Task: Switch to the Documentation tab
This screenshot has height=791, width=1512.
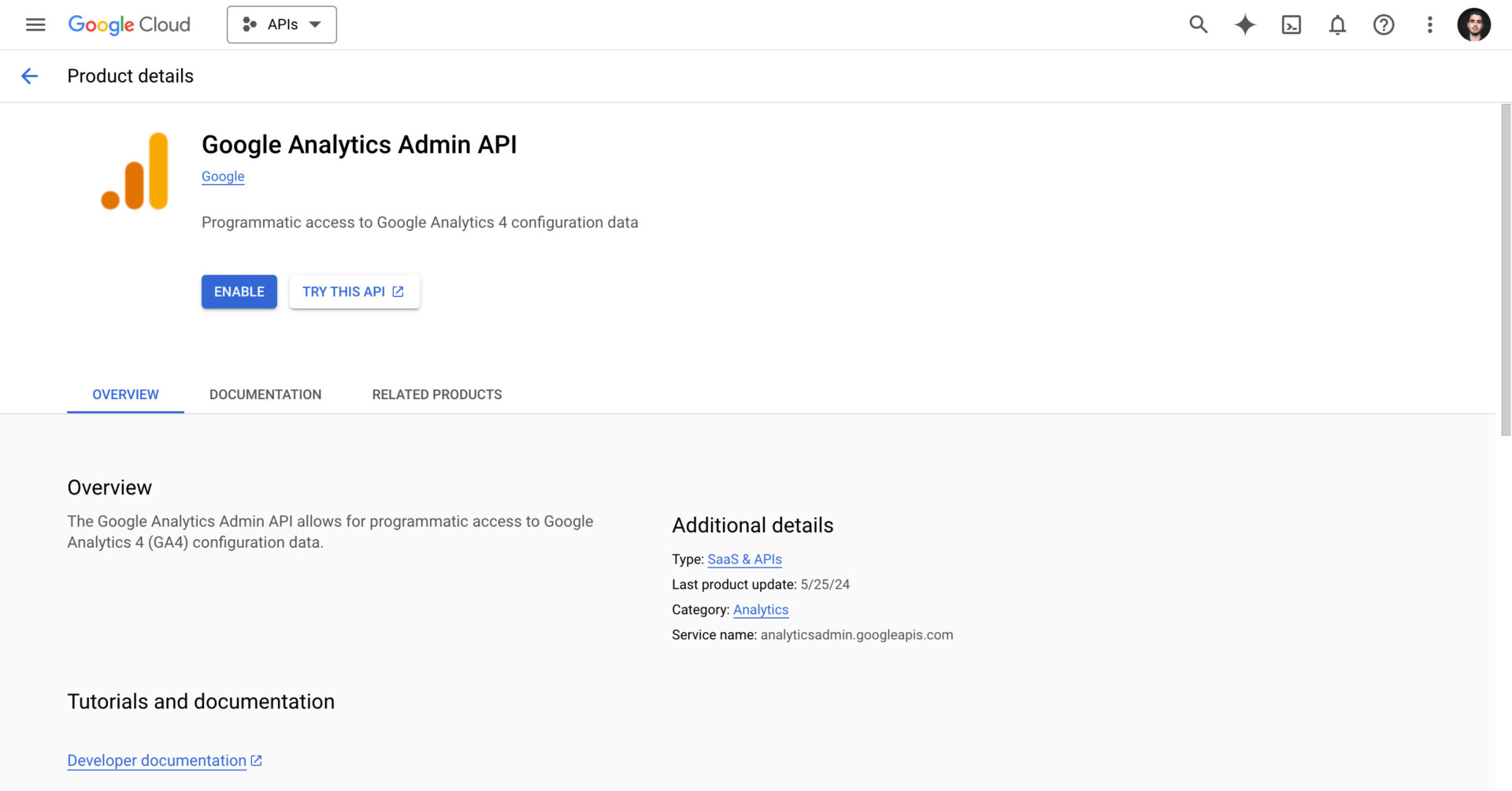Action: (x=265, y=394)
